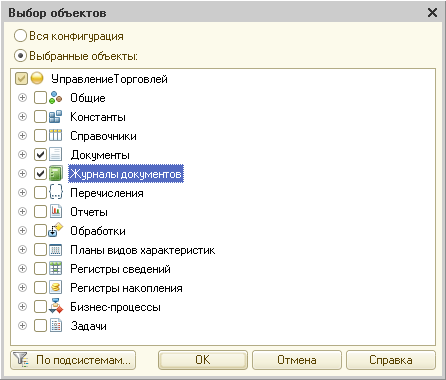Select the Регистры сведений label
Viewport: 446px width, 380px height.
coord(120,269)
